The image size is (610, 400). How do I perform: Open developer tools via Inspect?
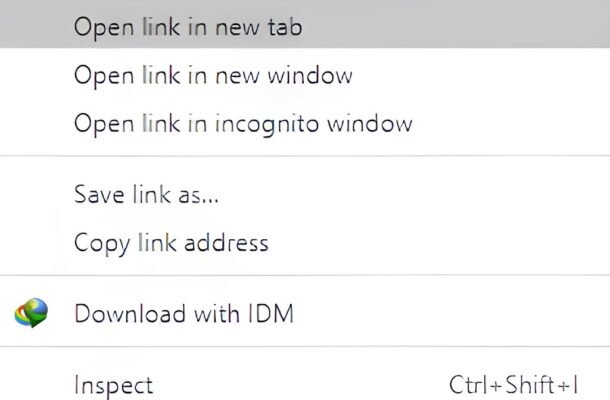tap(114, 384)
